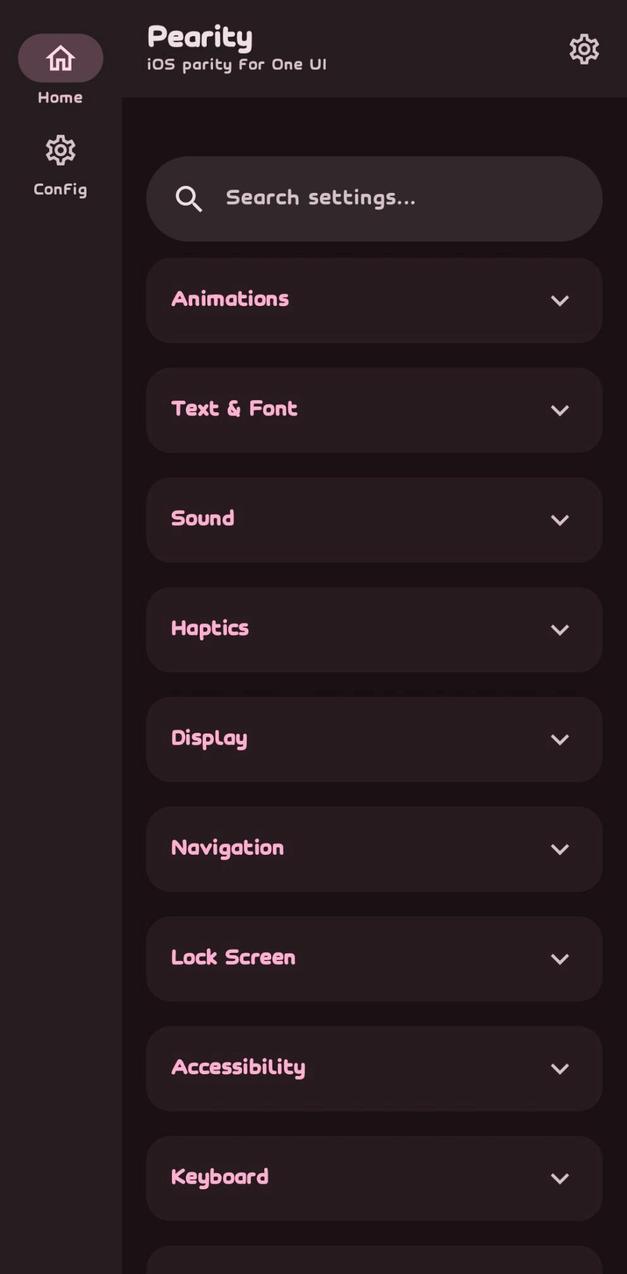Viewport: 627px width, 1274px height.
Task: Expand the Text & Font chevron
Action: pos(560,411)
